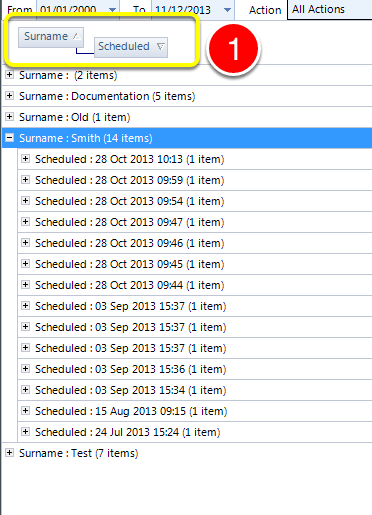372x515 pixels.
Task: Expand Scheduled 28 Oct 2013 10:13
Action: (25, 159)
